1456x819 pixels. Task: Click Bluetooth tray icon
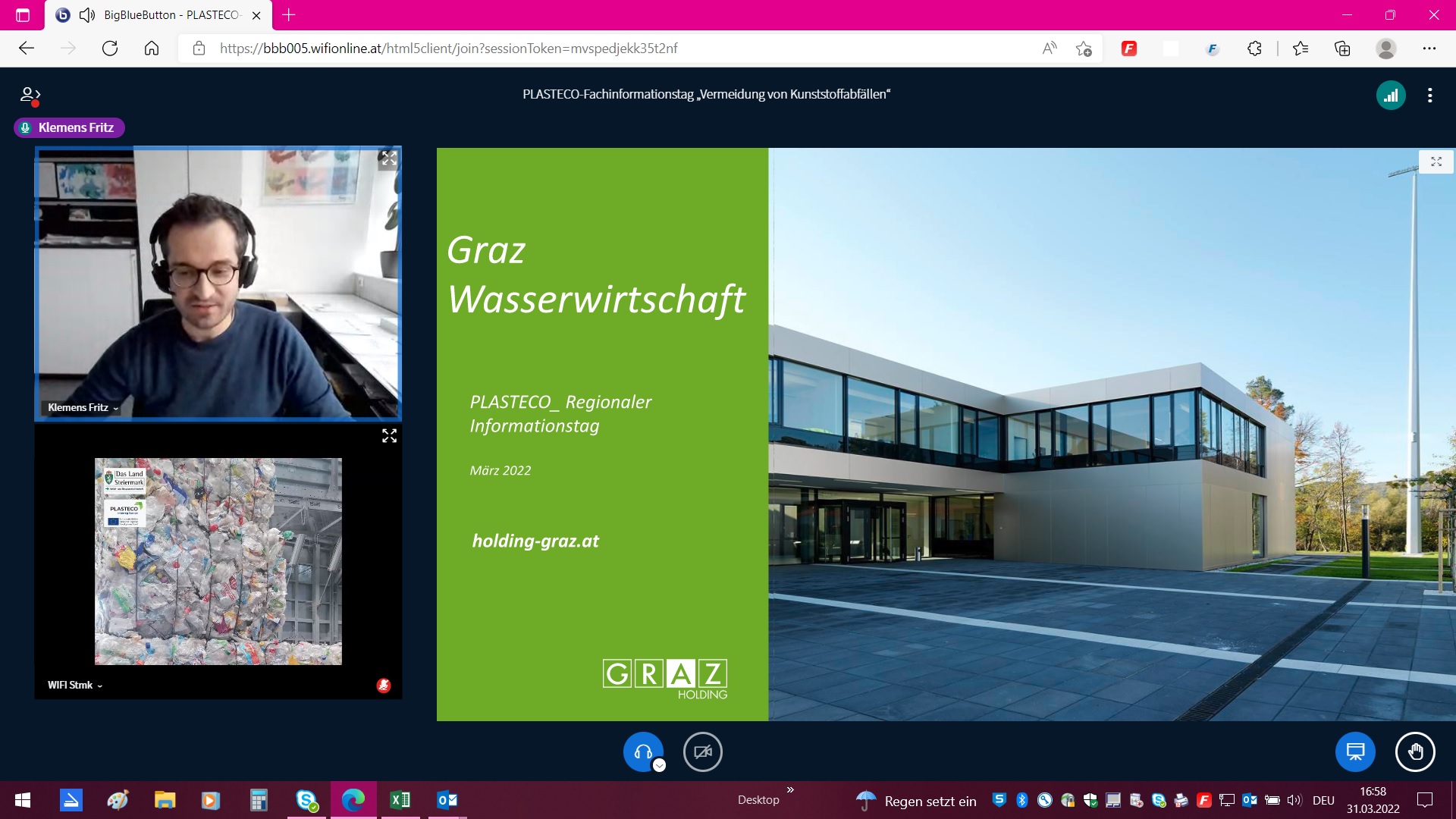coord(1021,800)
